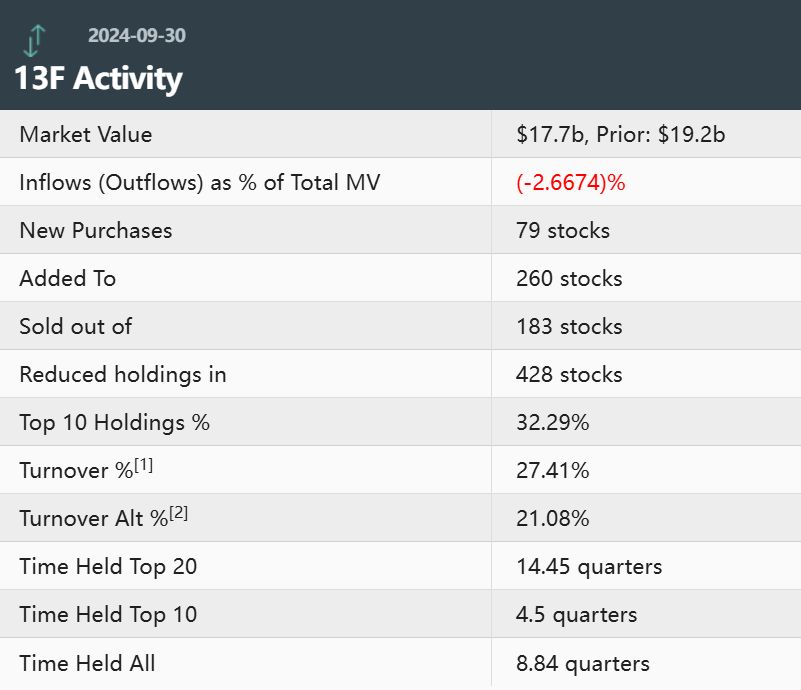Open footnote [2] next to Turnover Alt %
The image size is (801, 690).
tap(178, 512)
